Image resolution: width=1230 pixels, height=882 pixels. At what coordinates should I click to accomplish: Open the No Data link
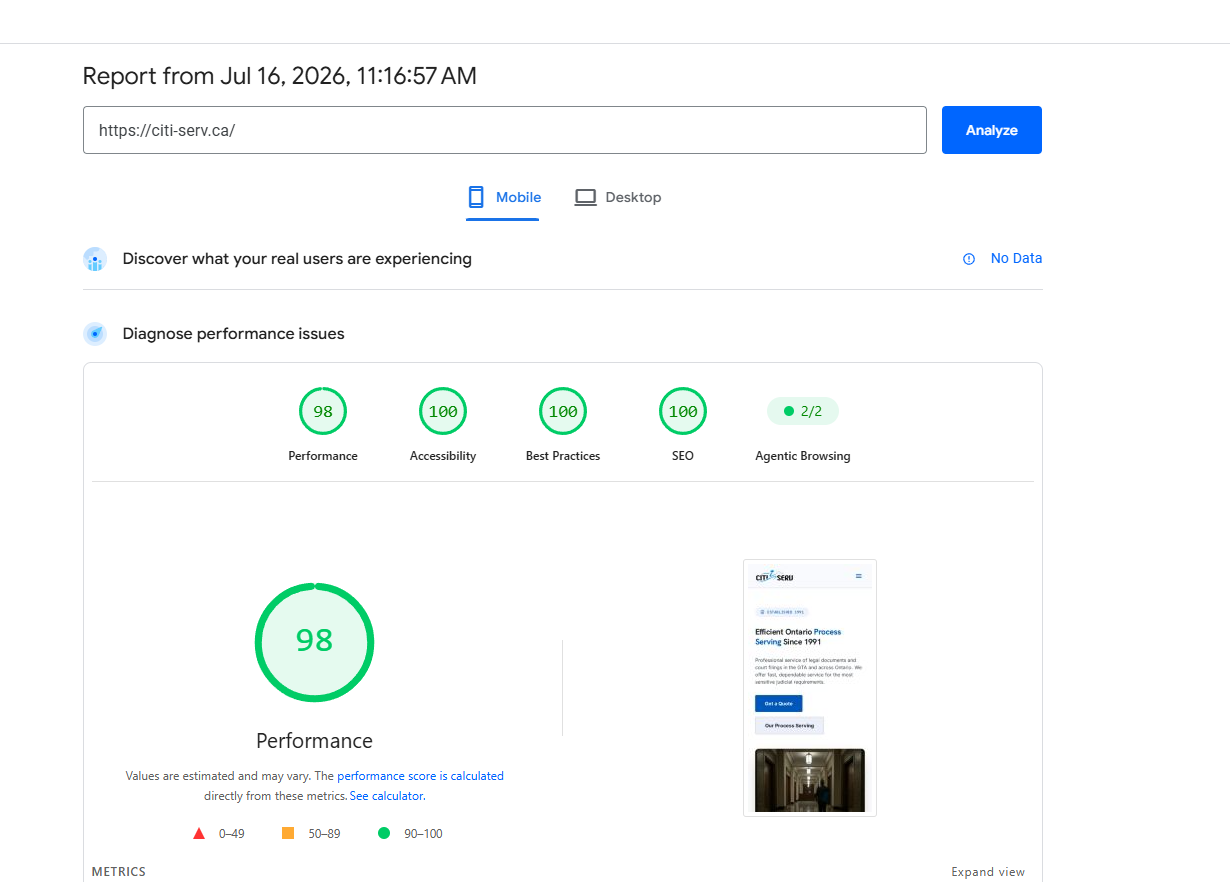(x=1016, y=258)
